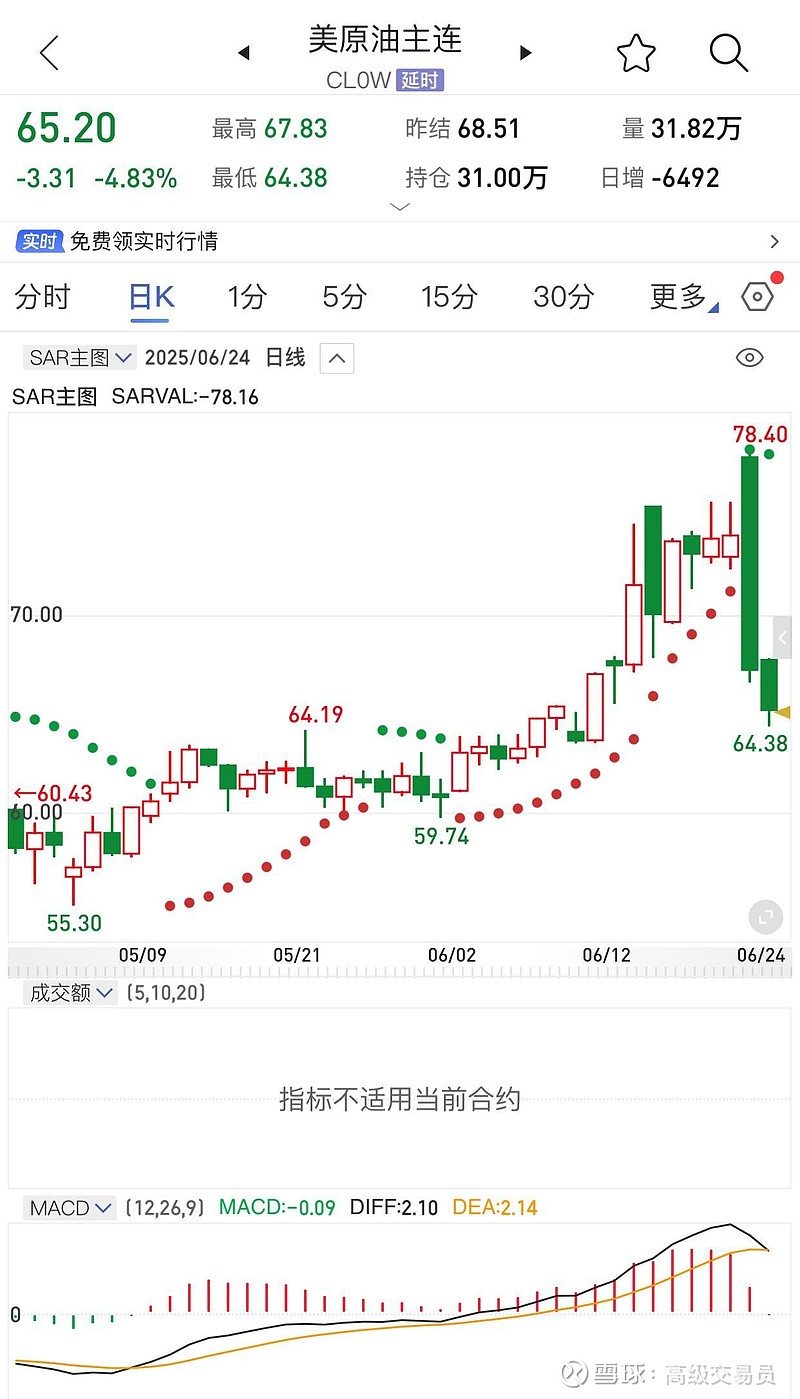This screenshot has height=1399, width=800.
Task: Select the 日K tab
Action: point(152,297)
